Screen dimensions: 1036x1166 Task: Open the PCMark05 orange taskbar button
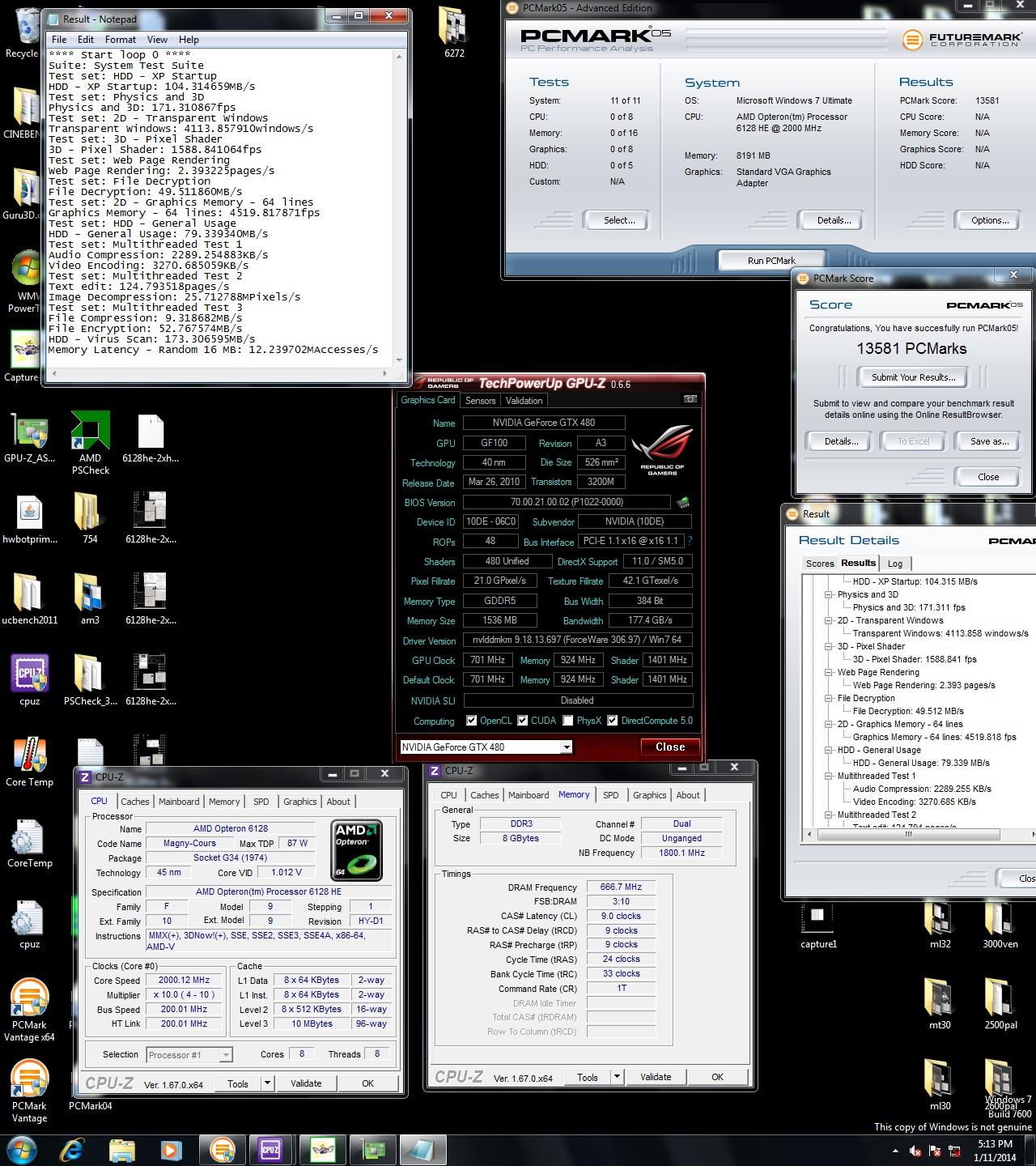pyautogui.click(x=222, y=1150)
